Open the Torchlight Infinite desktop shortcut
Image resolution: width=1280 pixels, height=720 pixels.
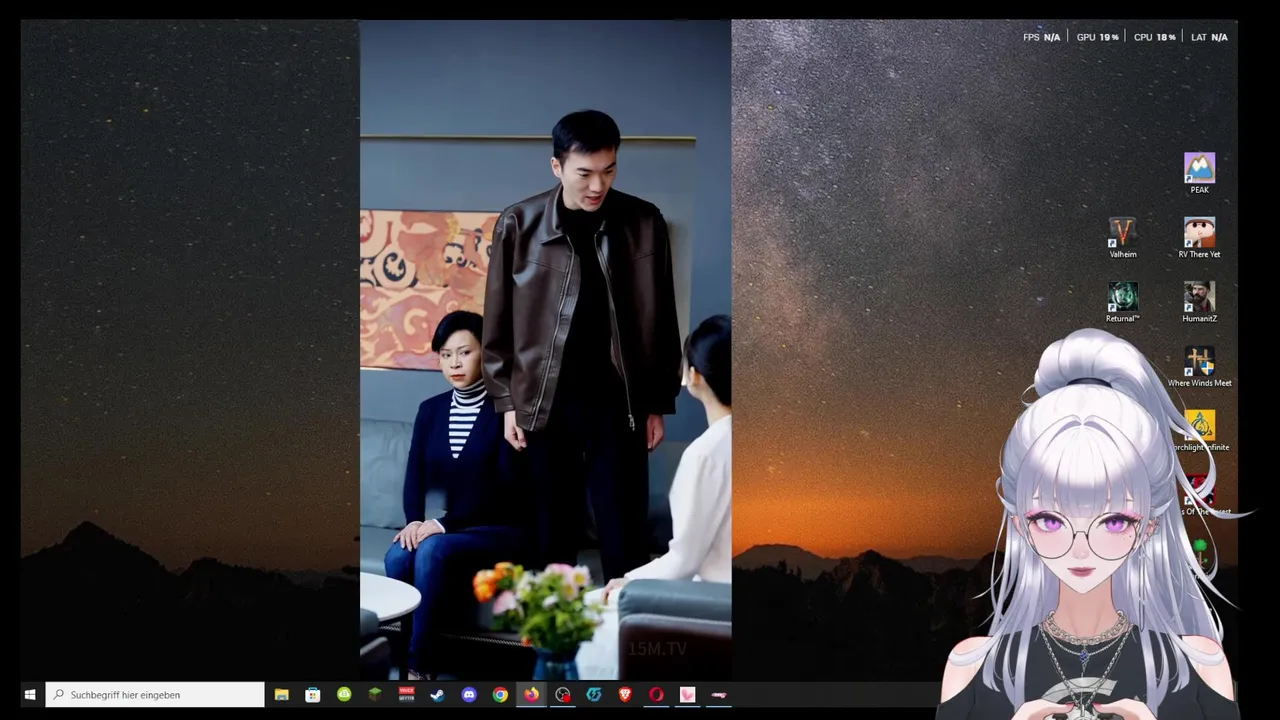pyautogui.click(x=1200, y=431)
